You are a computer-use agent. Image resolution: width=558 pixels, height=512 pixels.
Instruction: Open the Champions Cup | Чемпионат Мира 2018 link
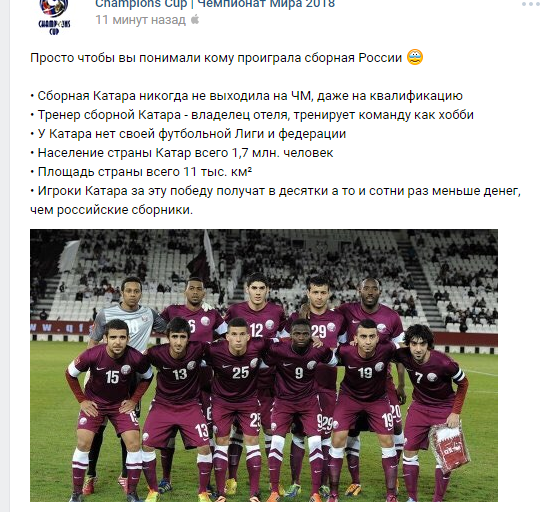pos(215,4)
